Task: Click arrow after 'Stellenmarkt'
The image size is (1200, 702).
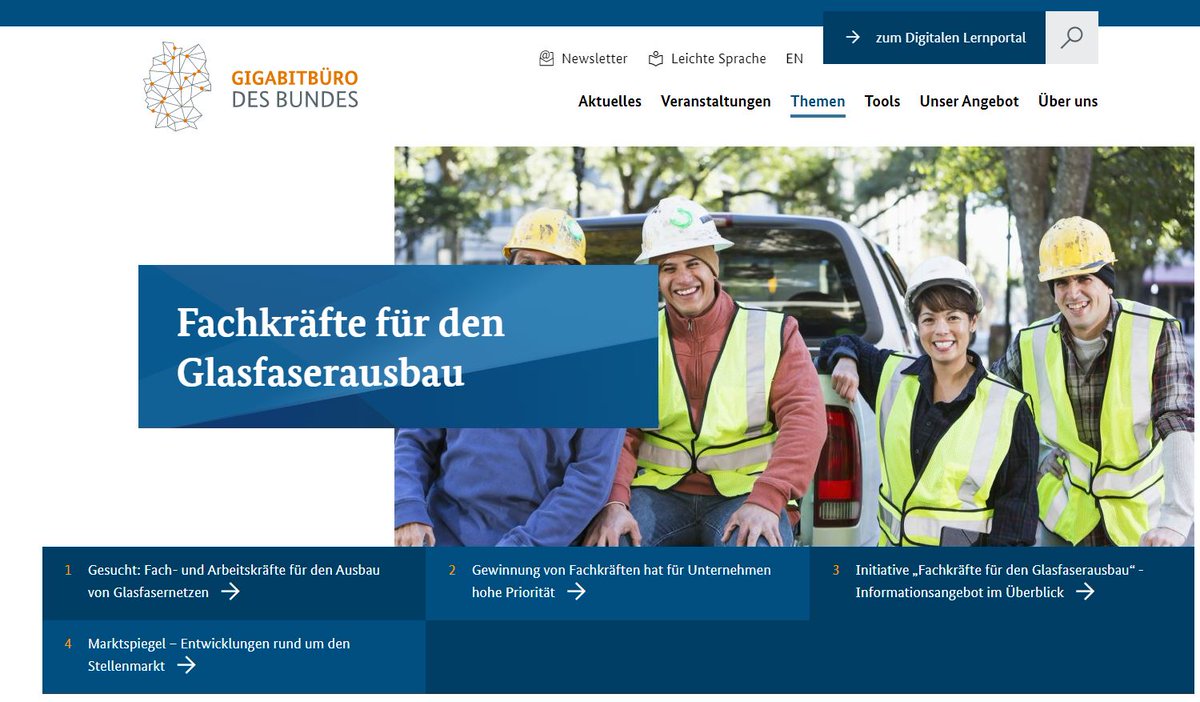Action: 186,665
